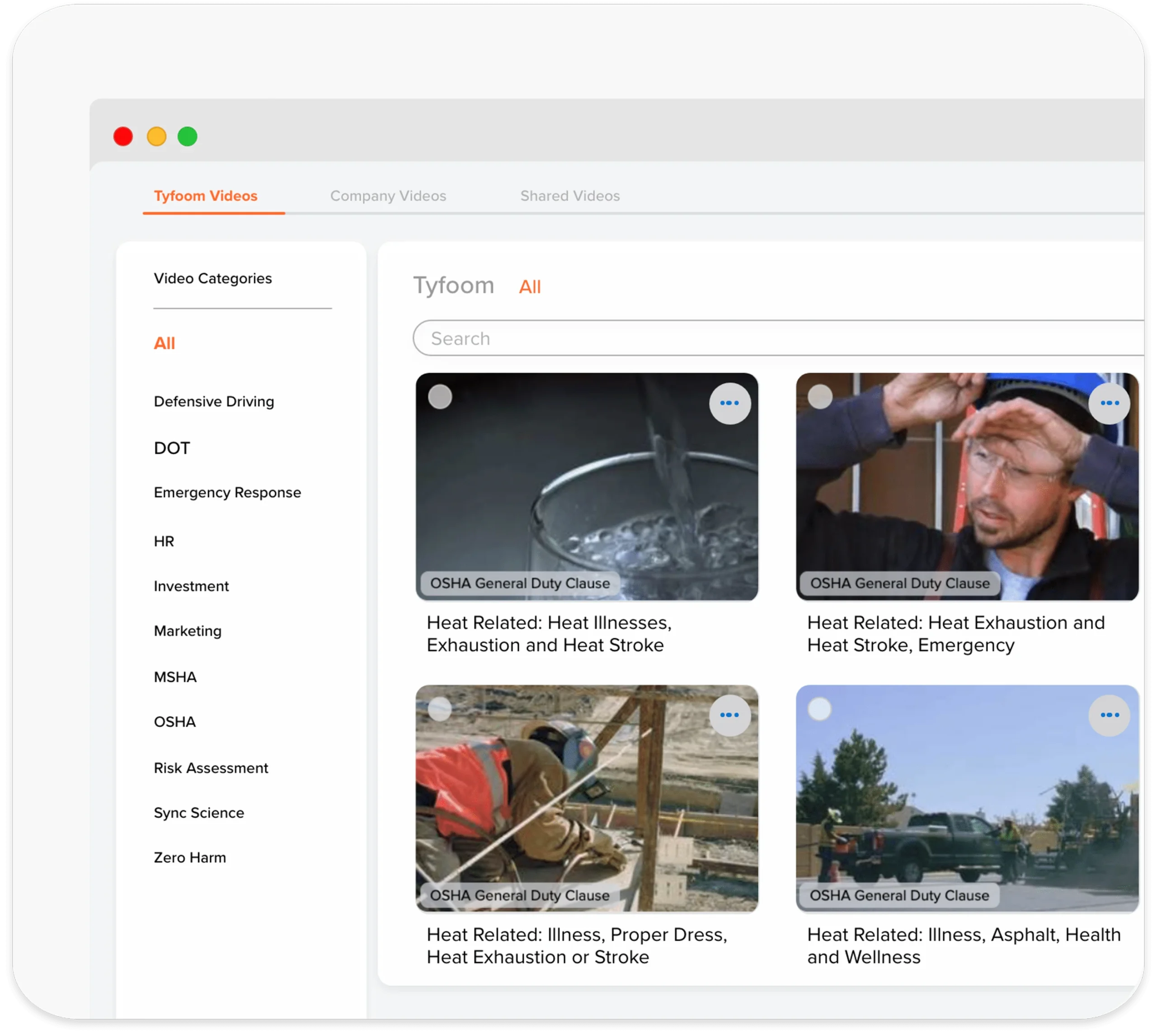Minimize window with yellow button
This screenshot has width=1157, height=1036.
click(x=156, y=137)
